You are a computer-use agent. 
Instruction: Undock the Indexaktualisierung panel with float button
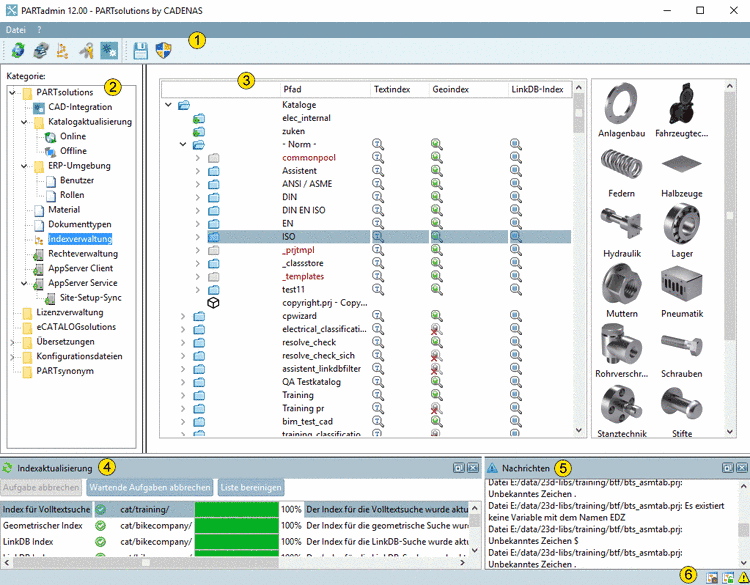(x=458, y=467)
